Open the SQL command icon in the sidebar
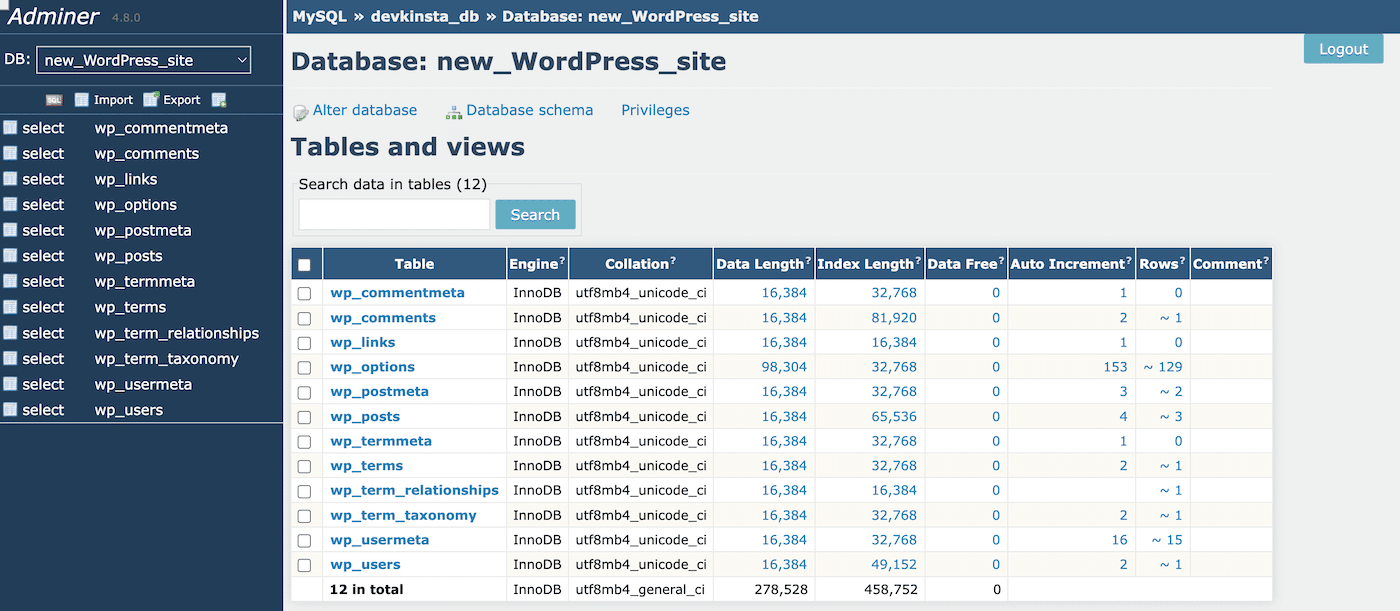The height and width of the screenshot is (611, 1400). (54, 100)
